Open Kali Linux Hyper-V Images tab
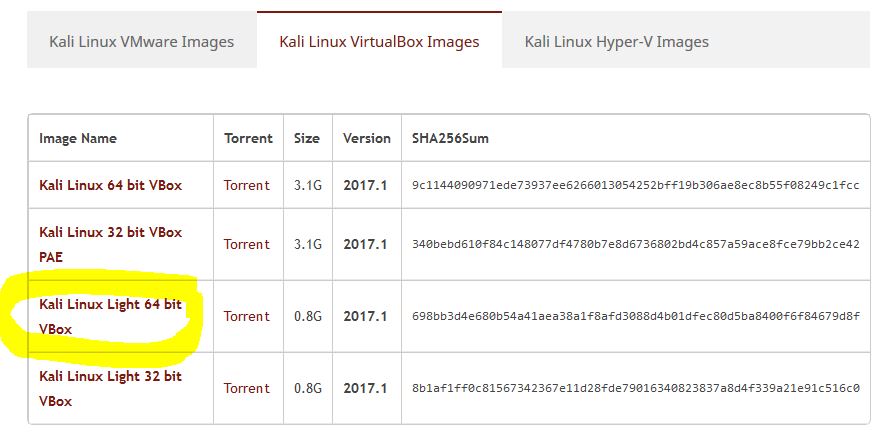Screen dimensions: 886x436 [x=616, y=42]
